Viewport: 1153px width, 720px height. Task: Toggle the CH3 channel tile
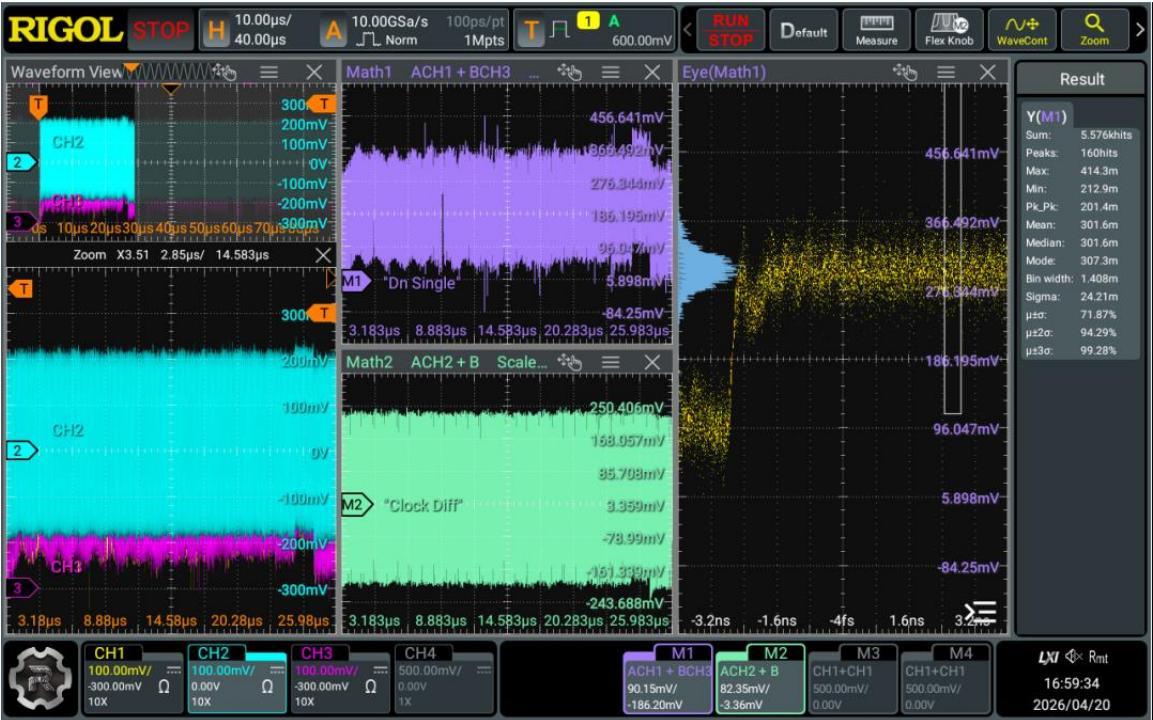pos(340,678)
